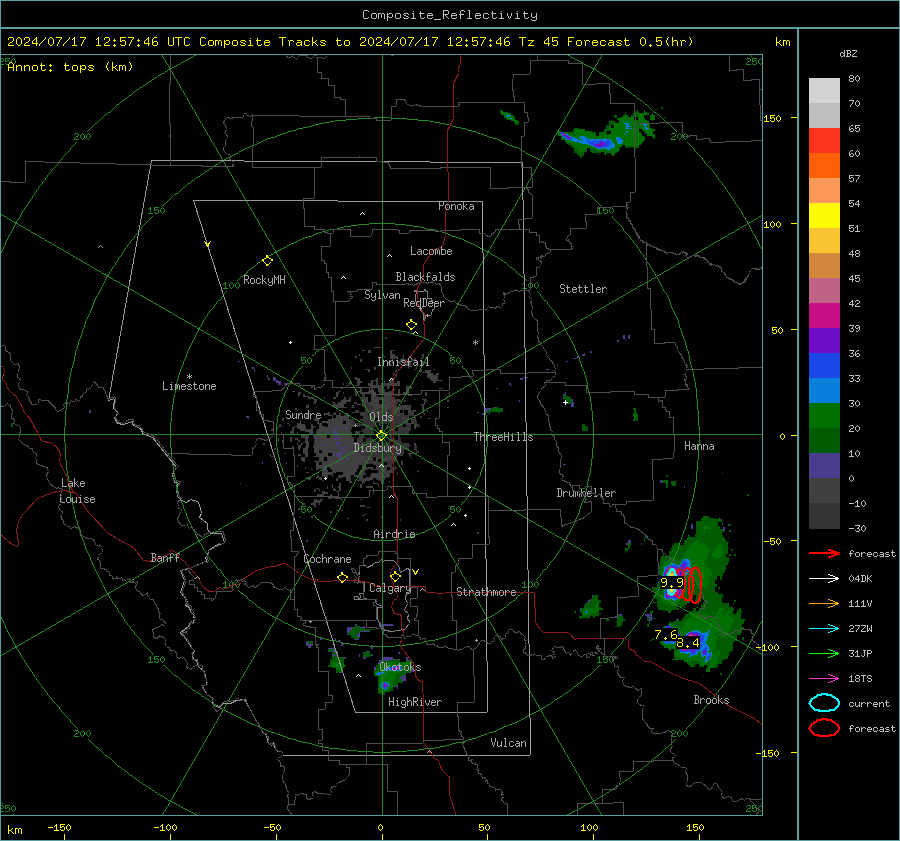Select the storm top label 9.9
Screen dimensions: 900x841
point(672,583)
